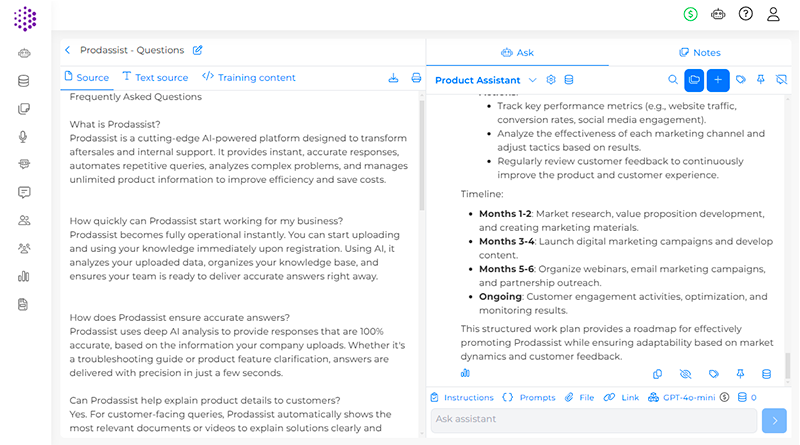The height and width of the screenshot is (445, 800).
Task: Click the edit icon beside Prodassist - Questions
Action: pos(197,50)
